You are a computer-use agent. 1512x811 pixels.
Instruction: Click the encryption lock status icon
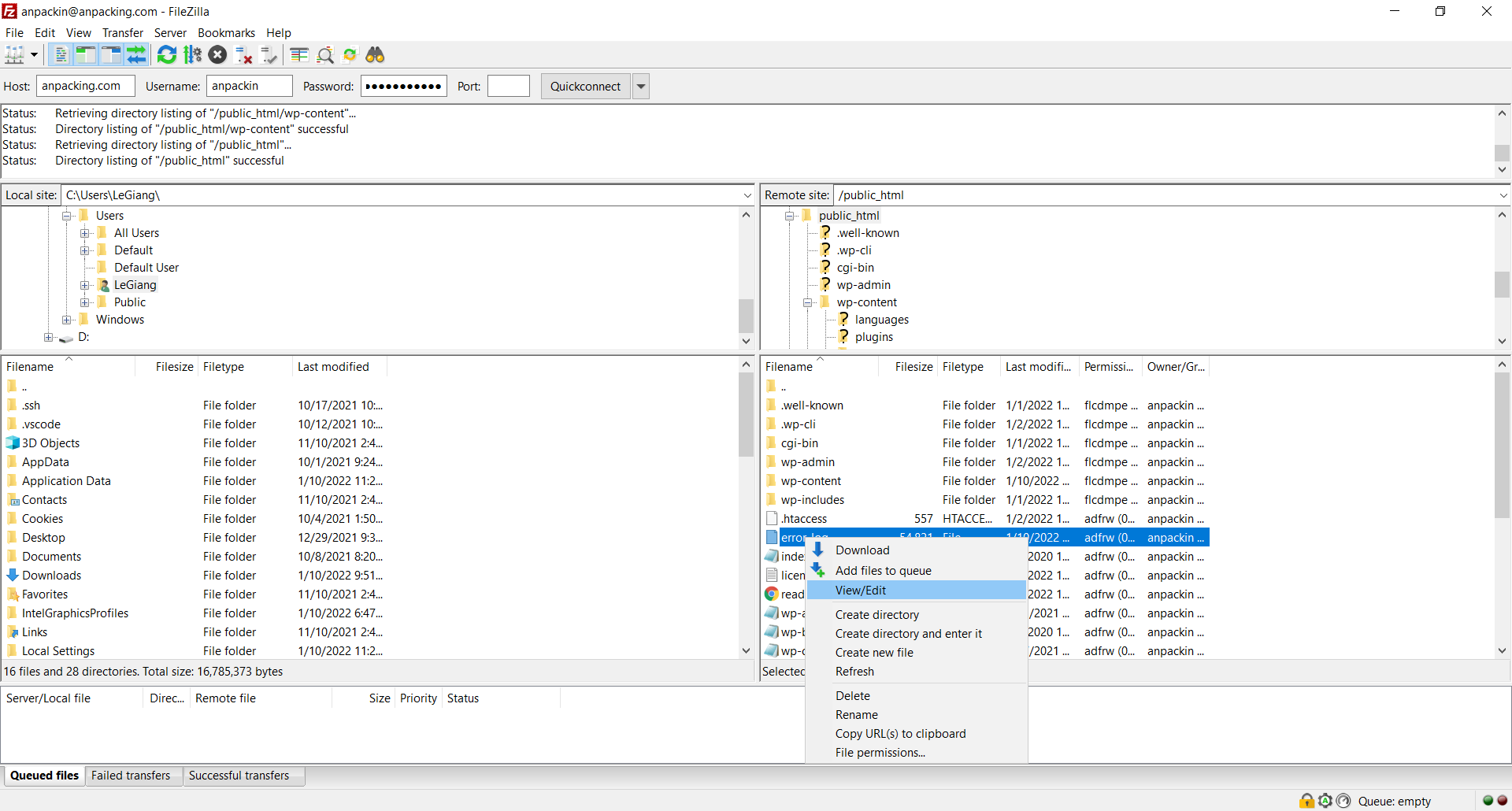click(1307, 801)
